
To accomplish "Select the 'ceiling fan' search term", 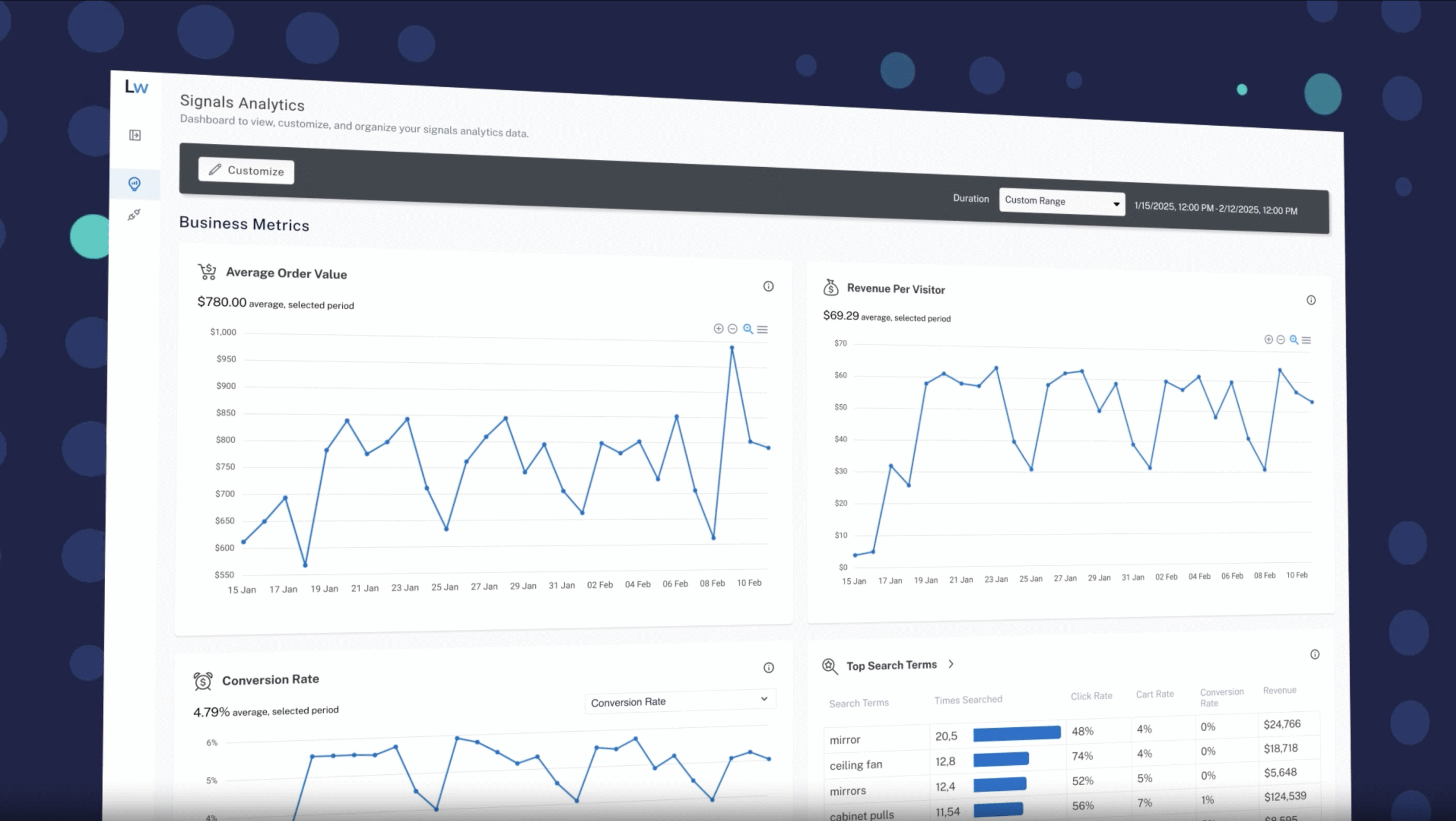I will coord(856,765).
